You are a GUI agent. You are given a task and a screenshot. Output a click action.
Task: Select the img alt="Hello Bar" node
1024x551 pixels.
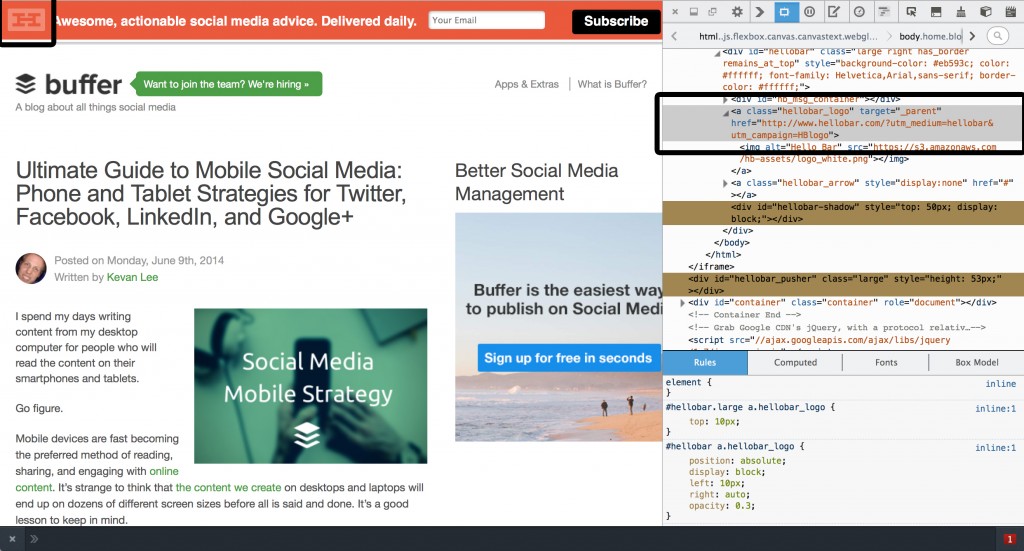point(868,153)
